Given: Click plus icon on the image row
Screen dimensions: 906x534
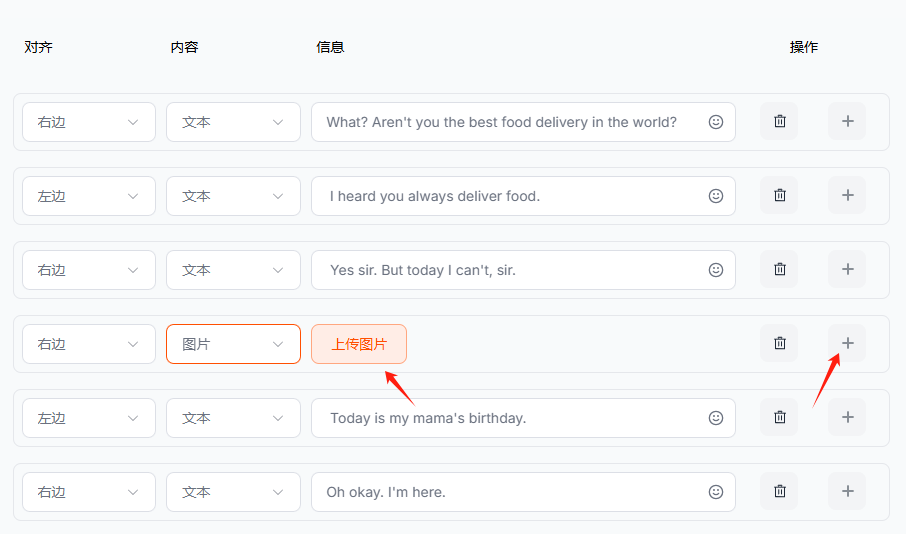Looking at the screenshot, I should [847, 344].
